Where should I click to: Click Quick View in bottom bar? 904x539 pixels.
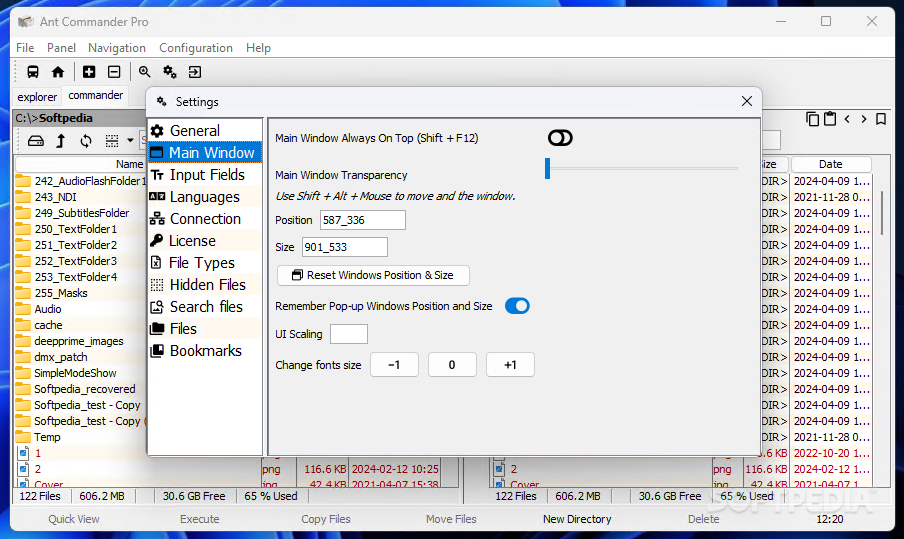coord(74,519)
